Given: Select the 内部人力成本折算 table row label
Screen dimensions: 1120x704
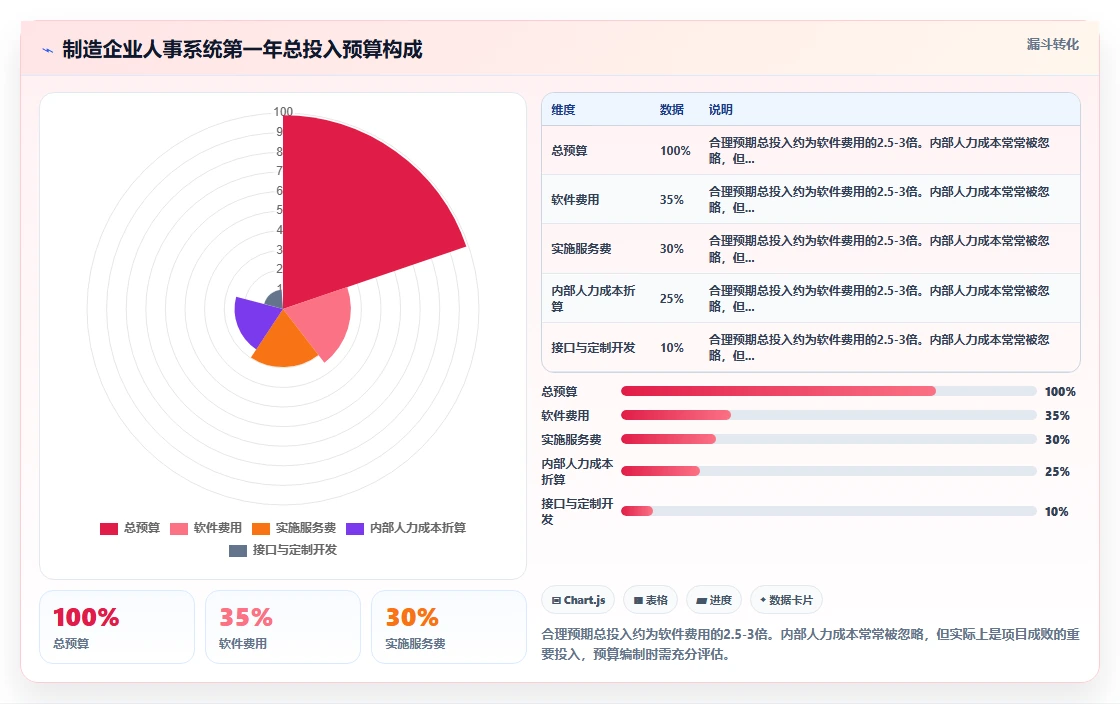Looking at the screenshot, I should [x=593, y=298].
